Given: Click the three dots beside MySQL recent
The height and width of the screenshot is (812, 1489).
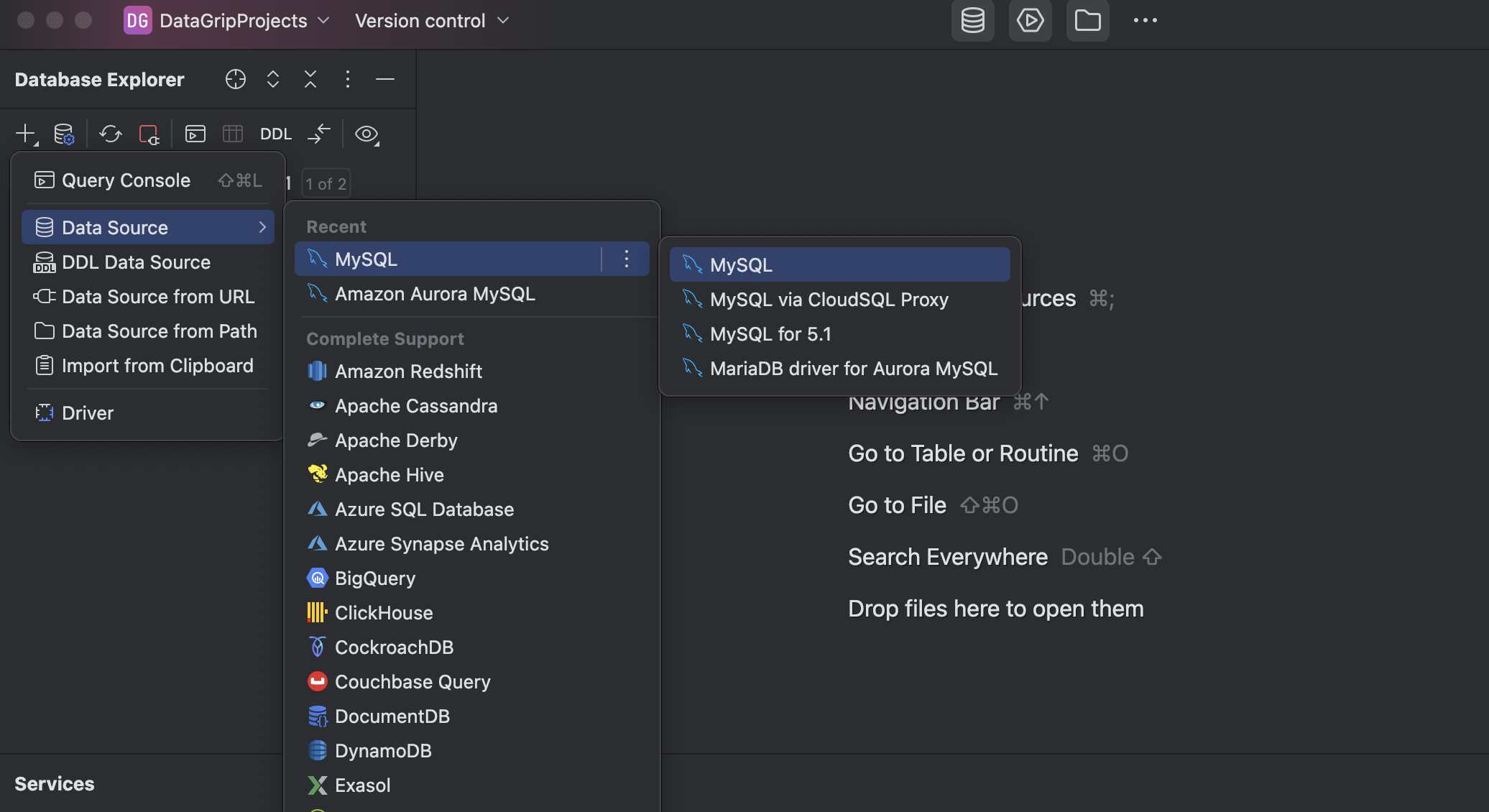Looking at the screenshot, I should (x=627, y=259).
